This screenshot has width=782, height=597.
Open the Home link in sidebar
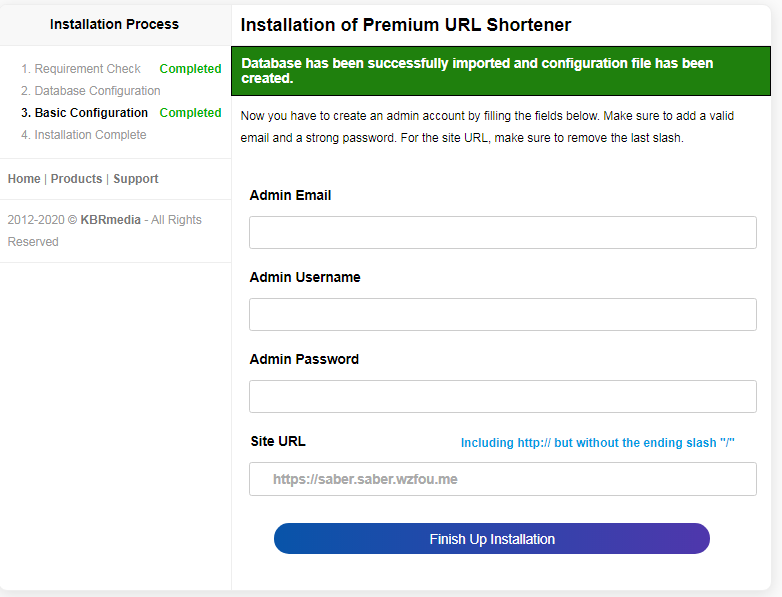pos(24,179)
